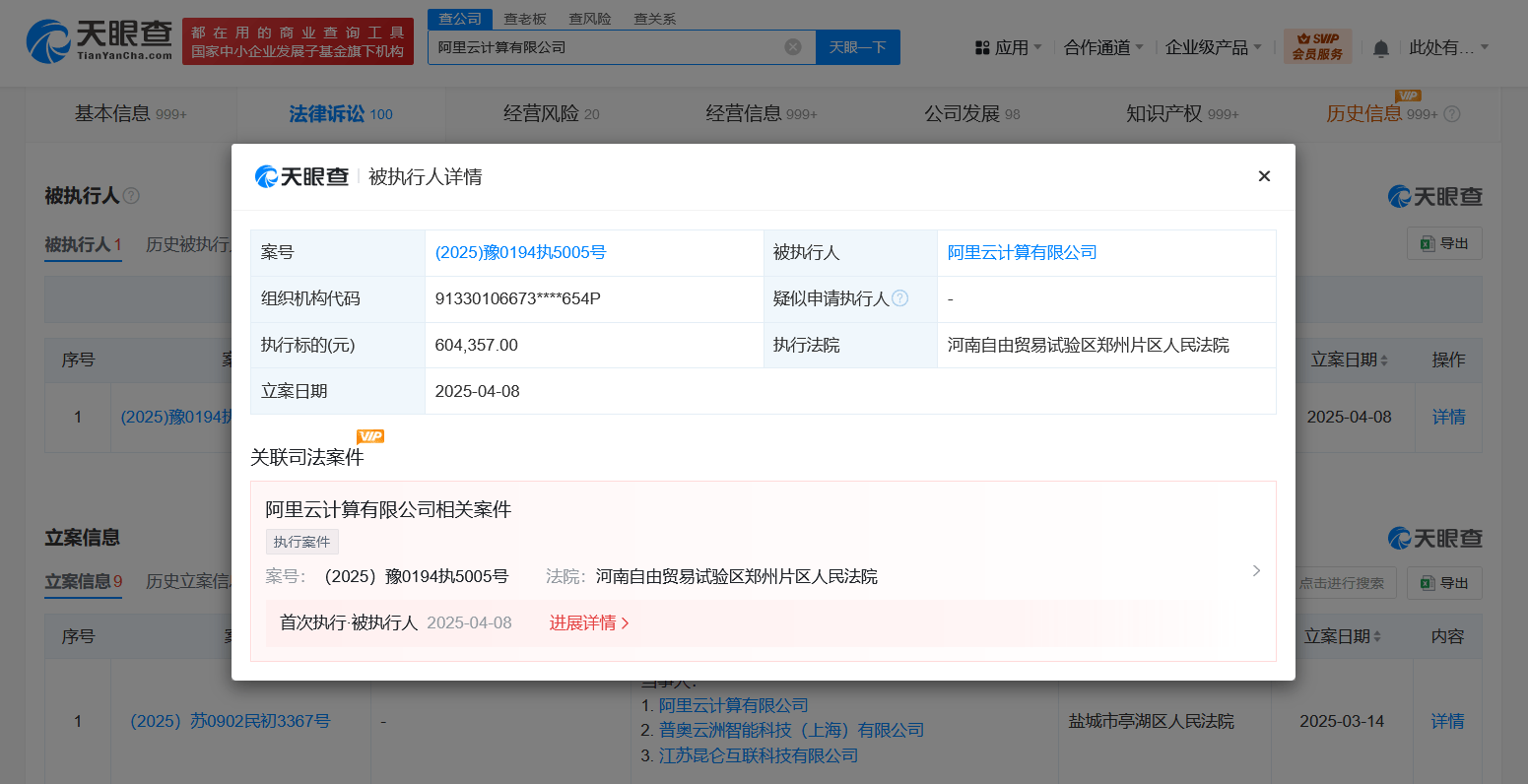Go to the 经营风险 tab
1528x784 pixels.
(552, 114)
